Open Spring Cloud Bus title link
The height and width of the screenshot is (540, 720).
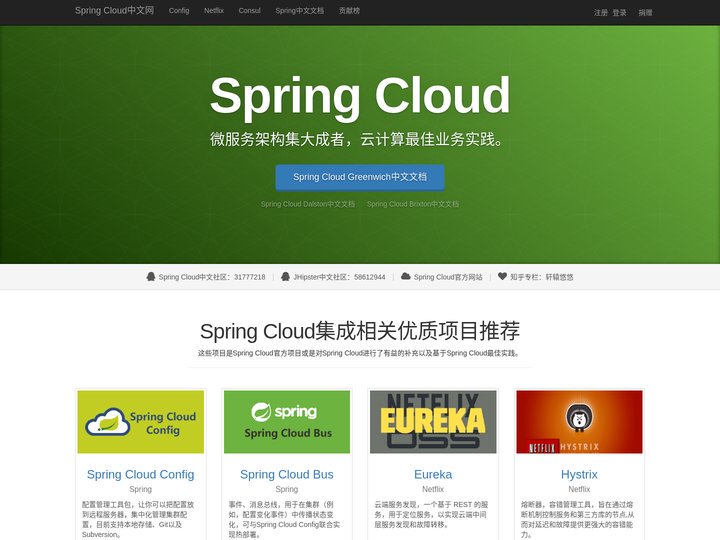[x=287, y=474]
